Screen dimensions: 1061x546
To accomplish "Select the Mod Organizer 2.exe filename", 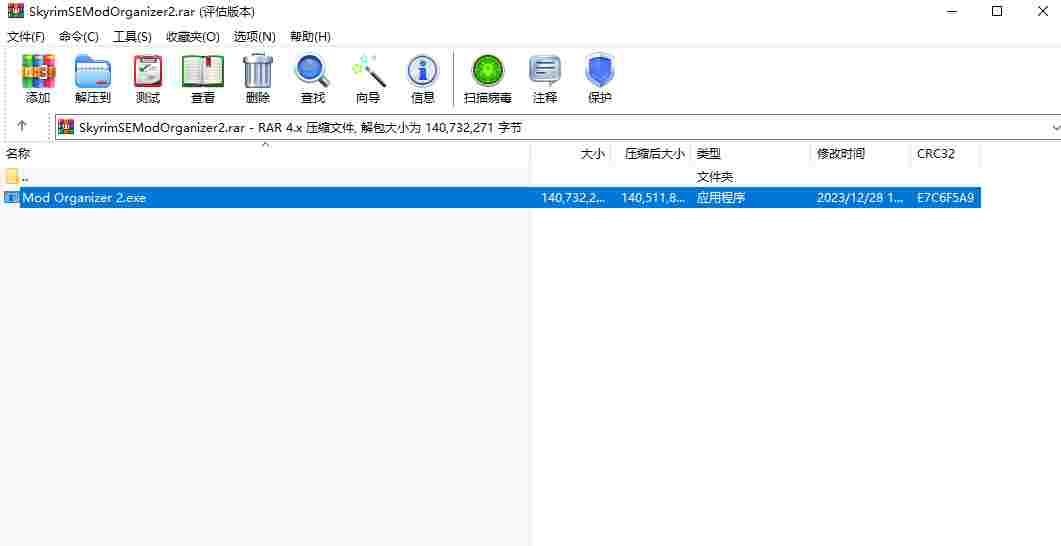I will point(84,198).
